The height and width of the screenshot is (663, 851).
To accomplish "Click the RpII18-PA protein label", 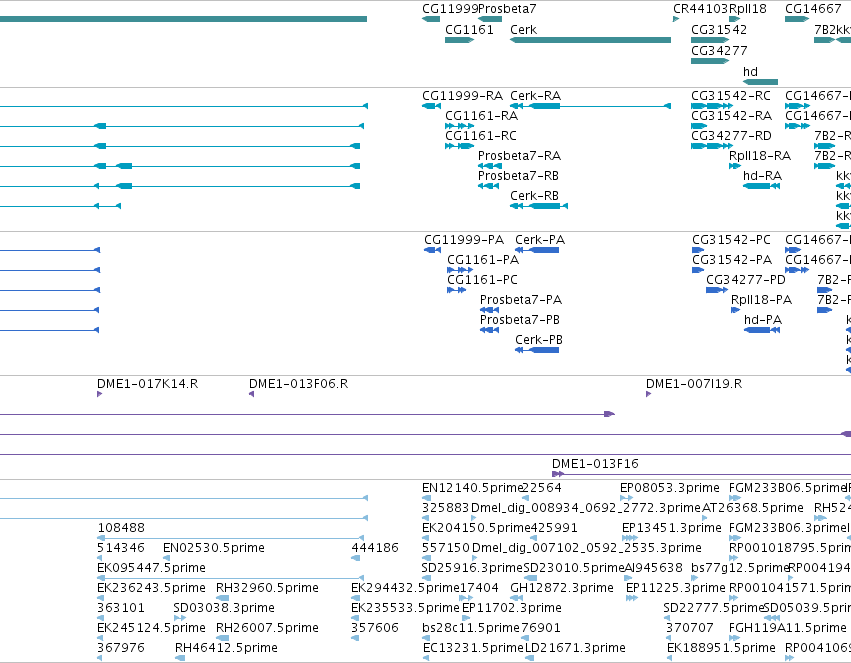I will pyautogui.click(x=761, y=300).
